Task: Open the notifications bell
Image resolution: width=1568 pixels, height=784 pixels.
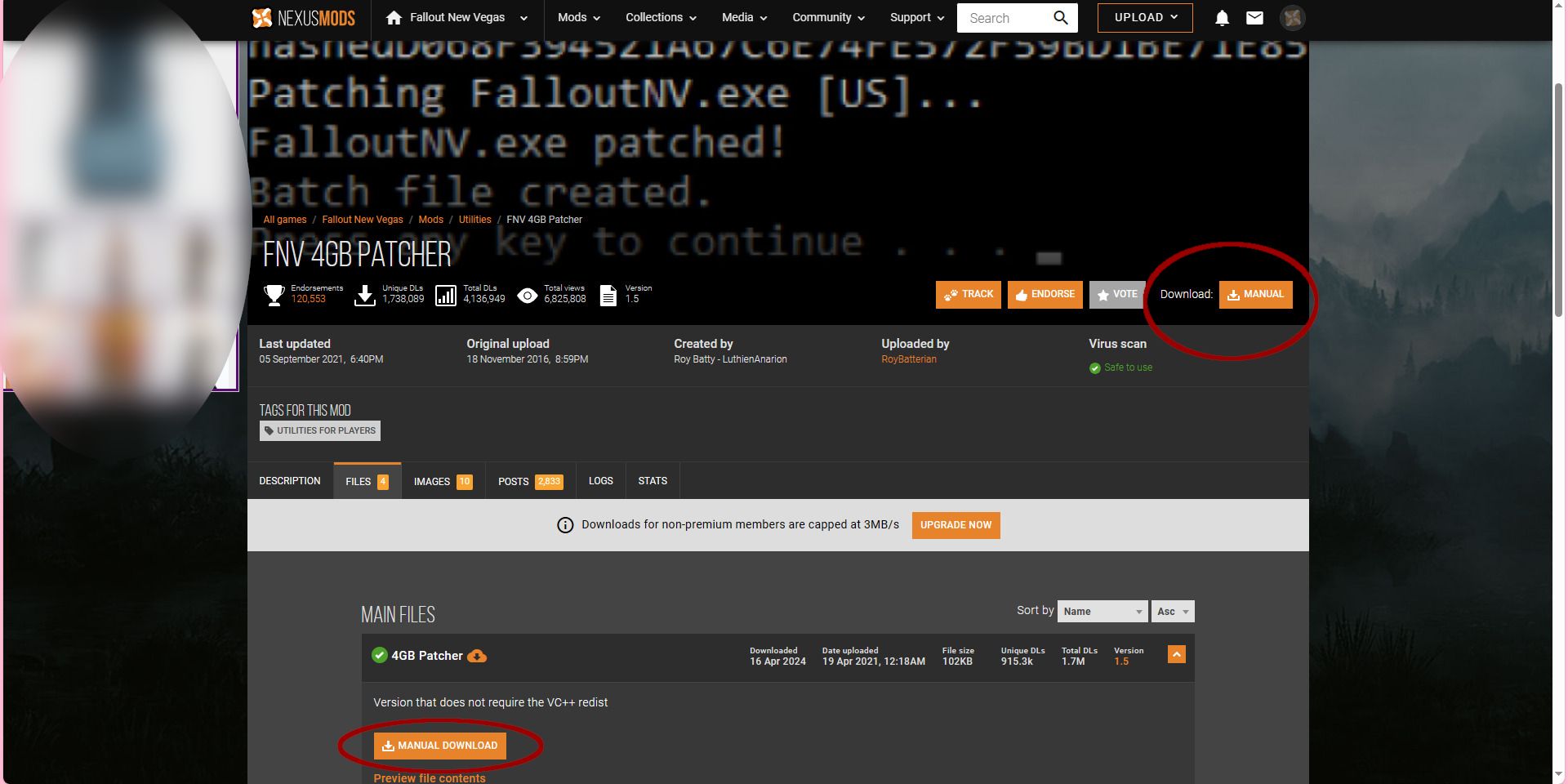Action: click(x=1222, y=18)
